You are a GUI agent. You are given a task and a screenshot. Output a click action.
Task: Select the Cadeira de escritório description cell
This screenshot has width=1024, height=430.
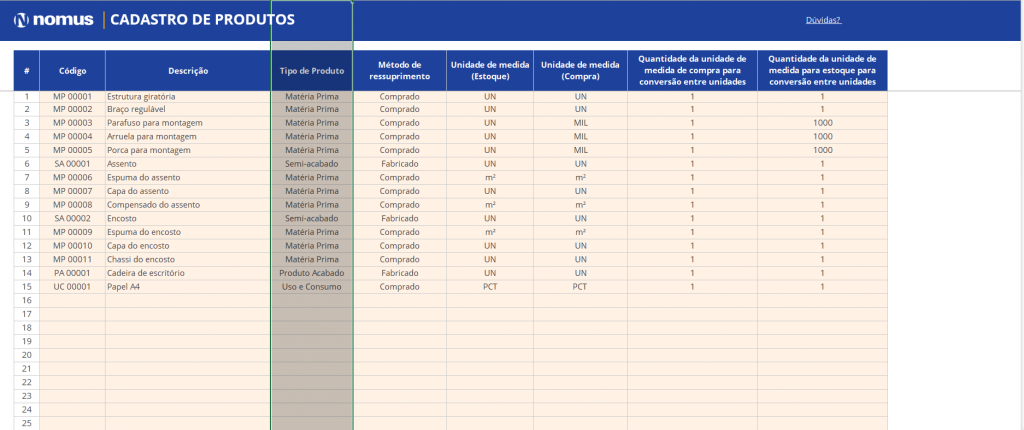coord(146,272)
